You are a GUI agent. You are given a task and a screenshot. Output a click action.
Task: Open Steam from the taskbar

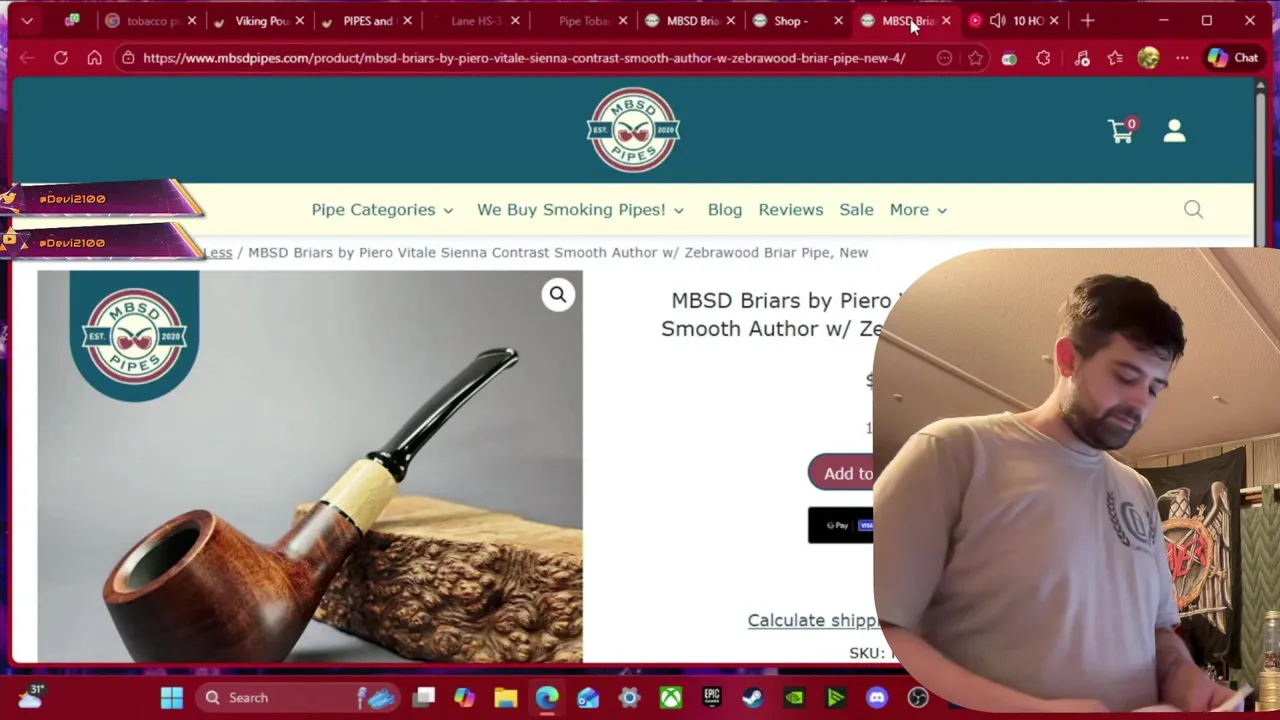(x=752, y=697)
